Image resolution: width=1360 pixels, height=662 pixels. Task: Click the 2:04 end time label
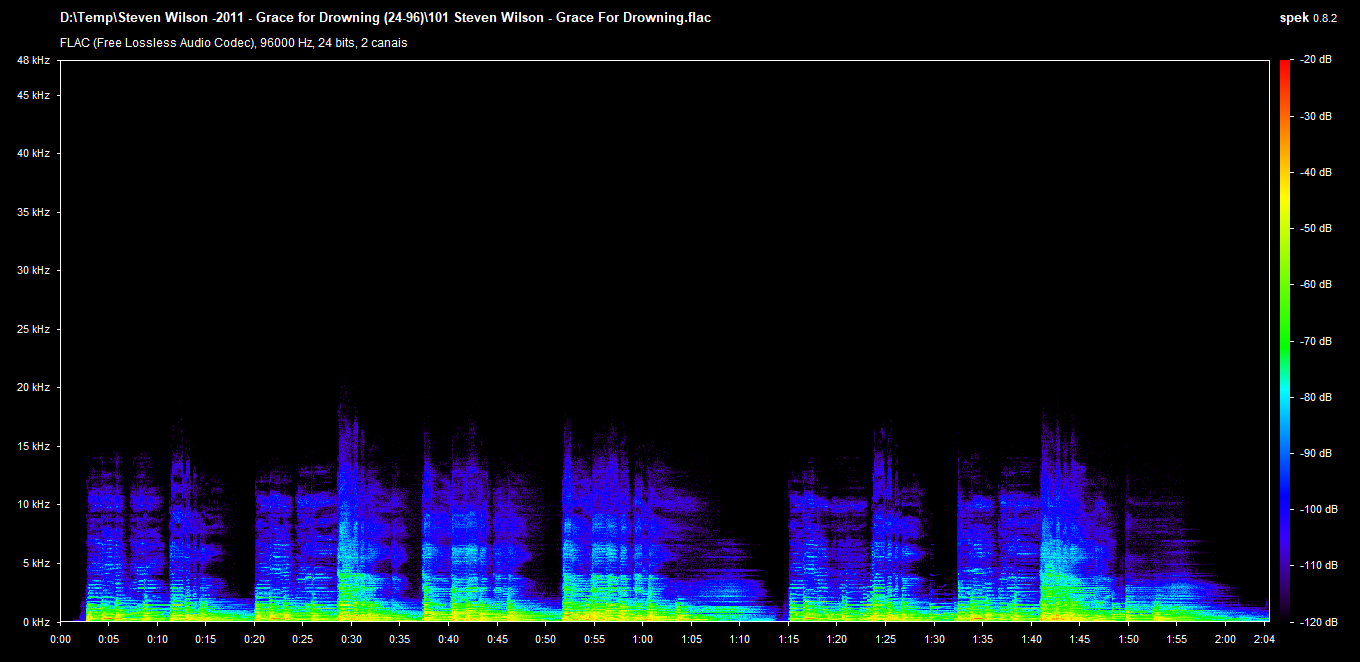1264,639
